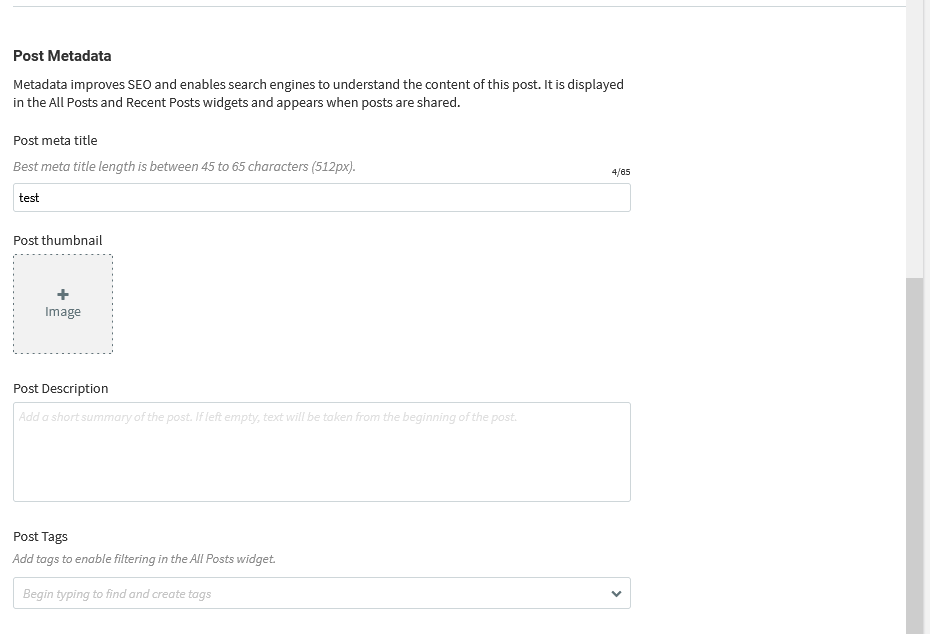Click the divider line above Post Metadata
The image size is (930, 634).
tap(459, 7)
